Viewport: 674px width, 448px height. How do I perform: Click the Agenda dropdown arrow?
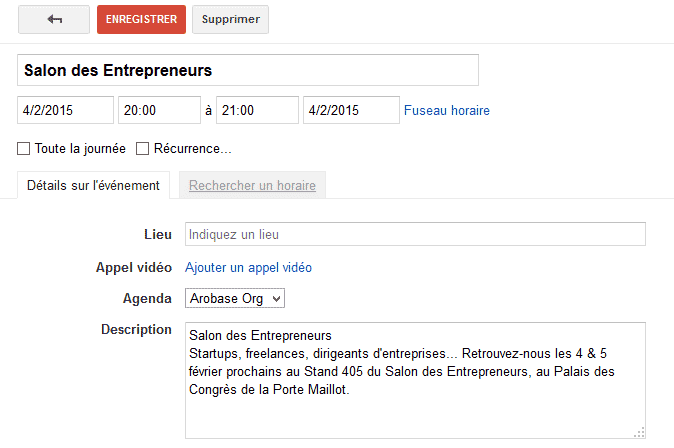pyautogui.click(x=276, y=298)
